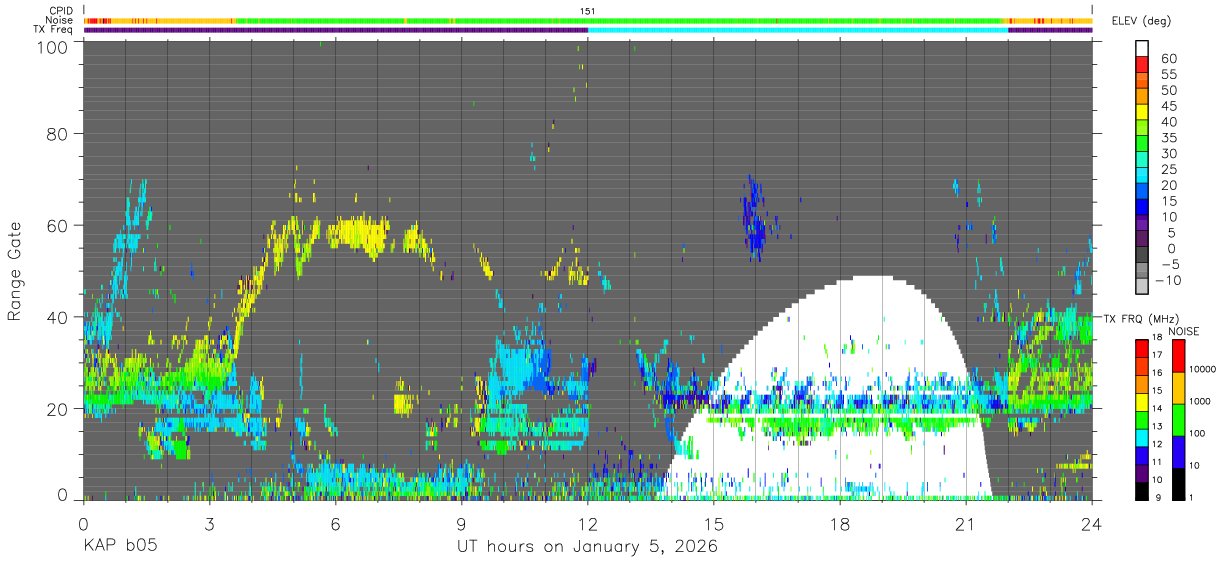Pick the dark blue swatch on ELEV colorbar
The width and height of the screenshot is (1228, 567).
[1142, 207]
